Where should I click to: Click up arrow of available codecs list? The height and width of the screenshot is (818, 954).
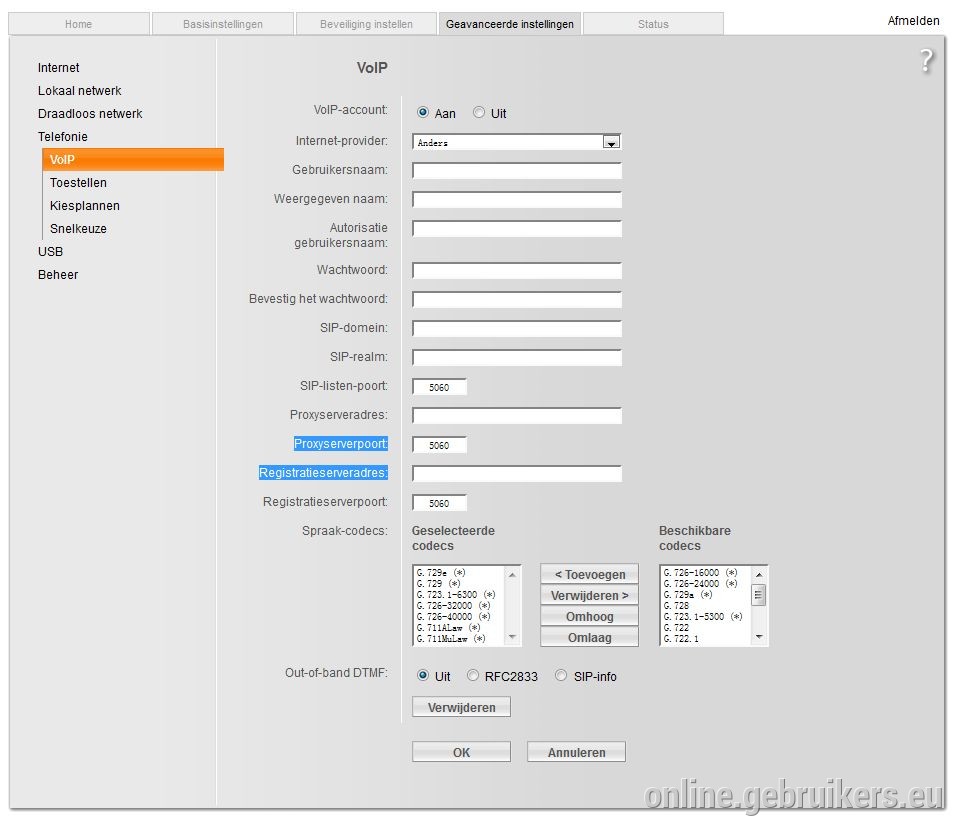[759, 575]
